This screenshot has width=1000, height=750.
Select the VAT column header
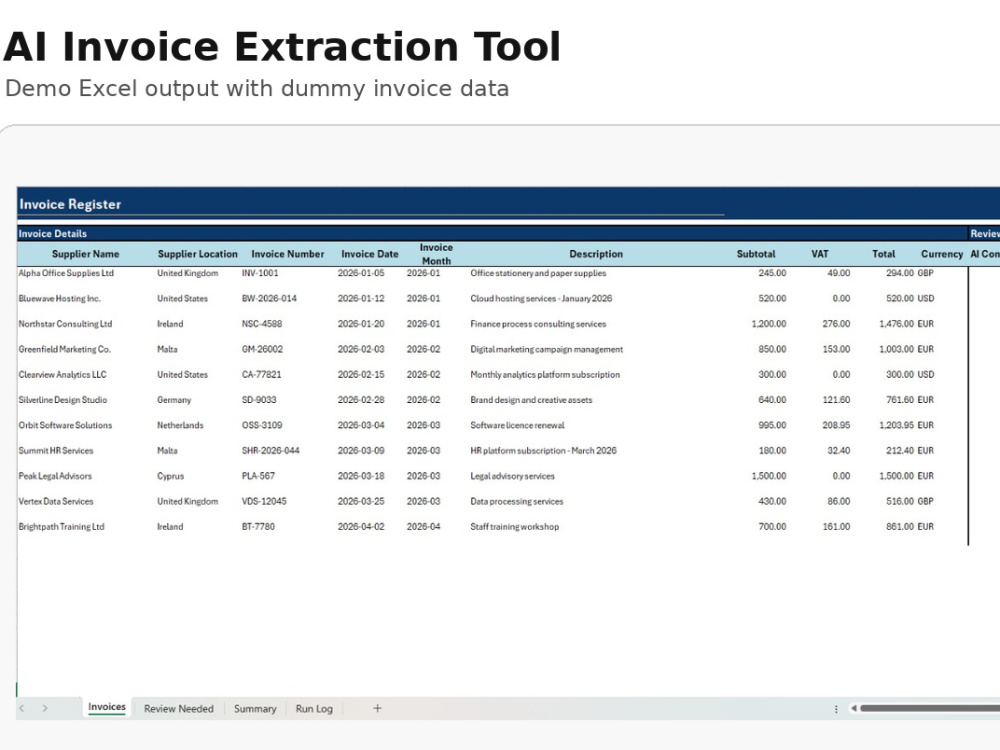[x=820, y=254]
